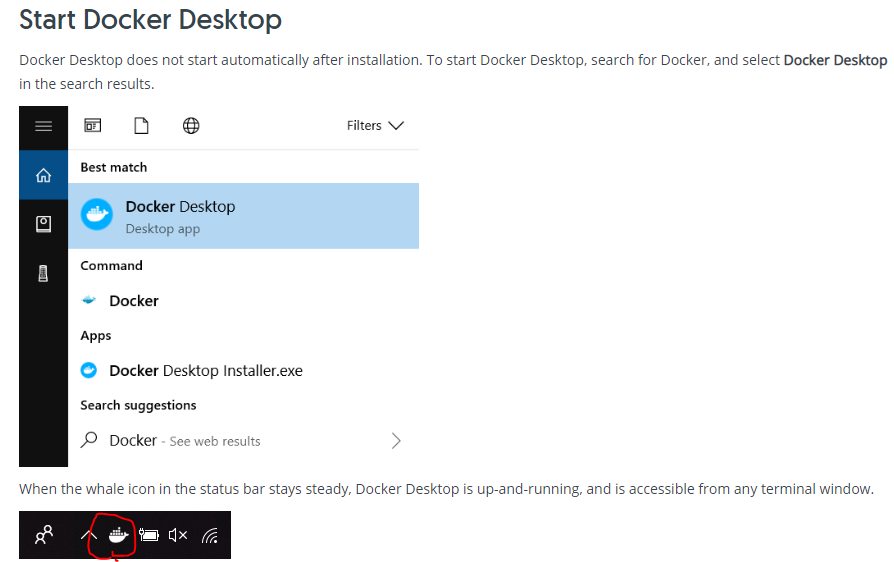Click the Desktop app subtitle text
This screenshot has height=562, width=894.
click(x=162, y=229)
